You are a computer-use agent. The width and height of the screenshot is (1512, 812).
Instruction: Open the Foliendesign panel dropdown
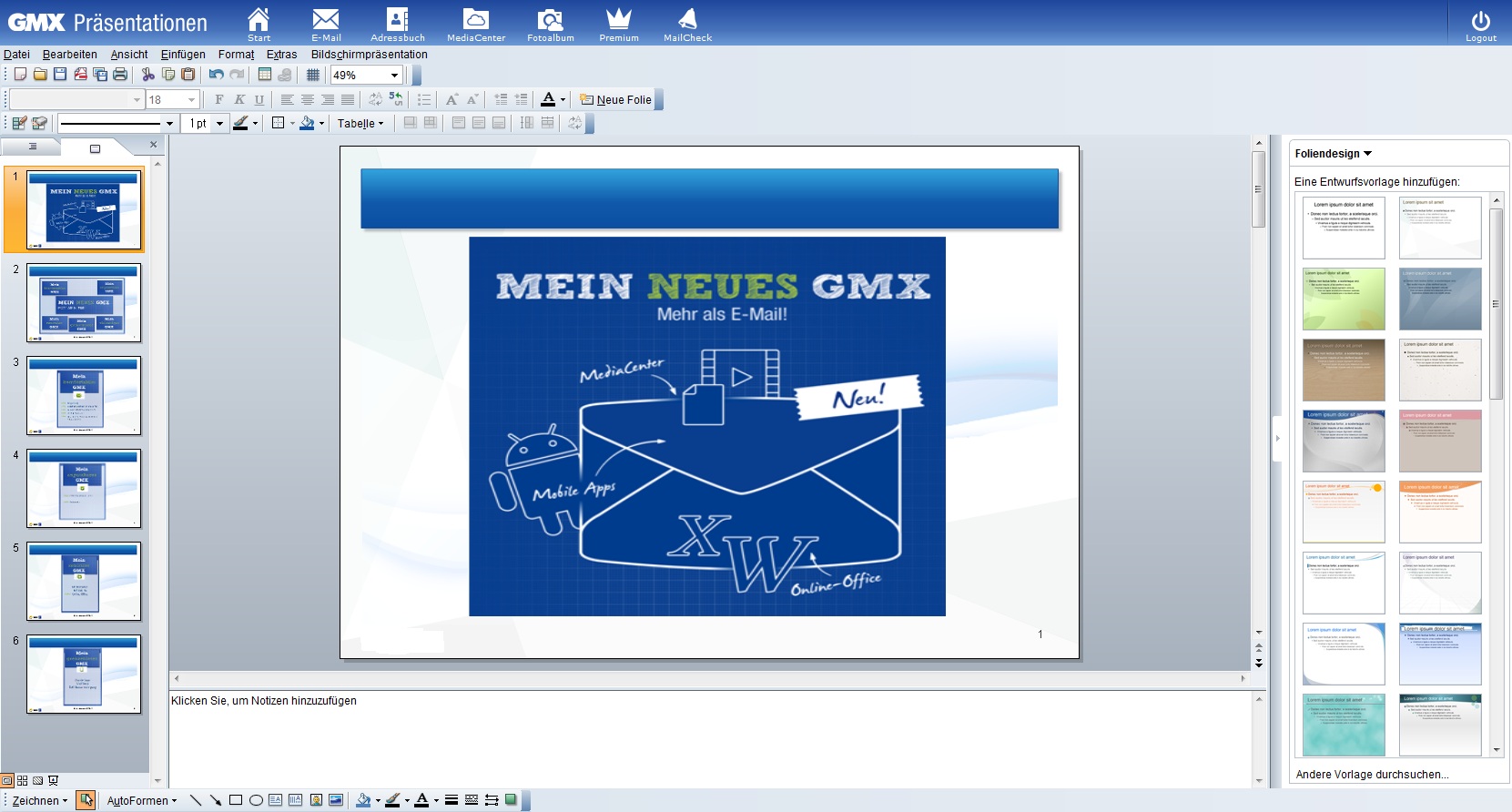coord(1334,154)
